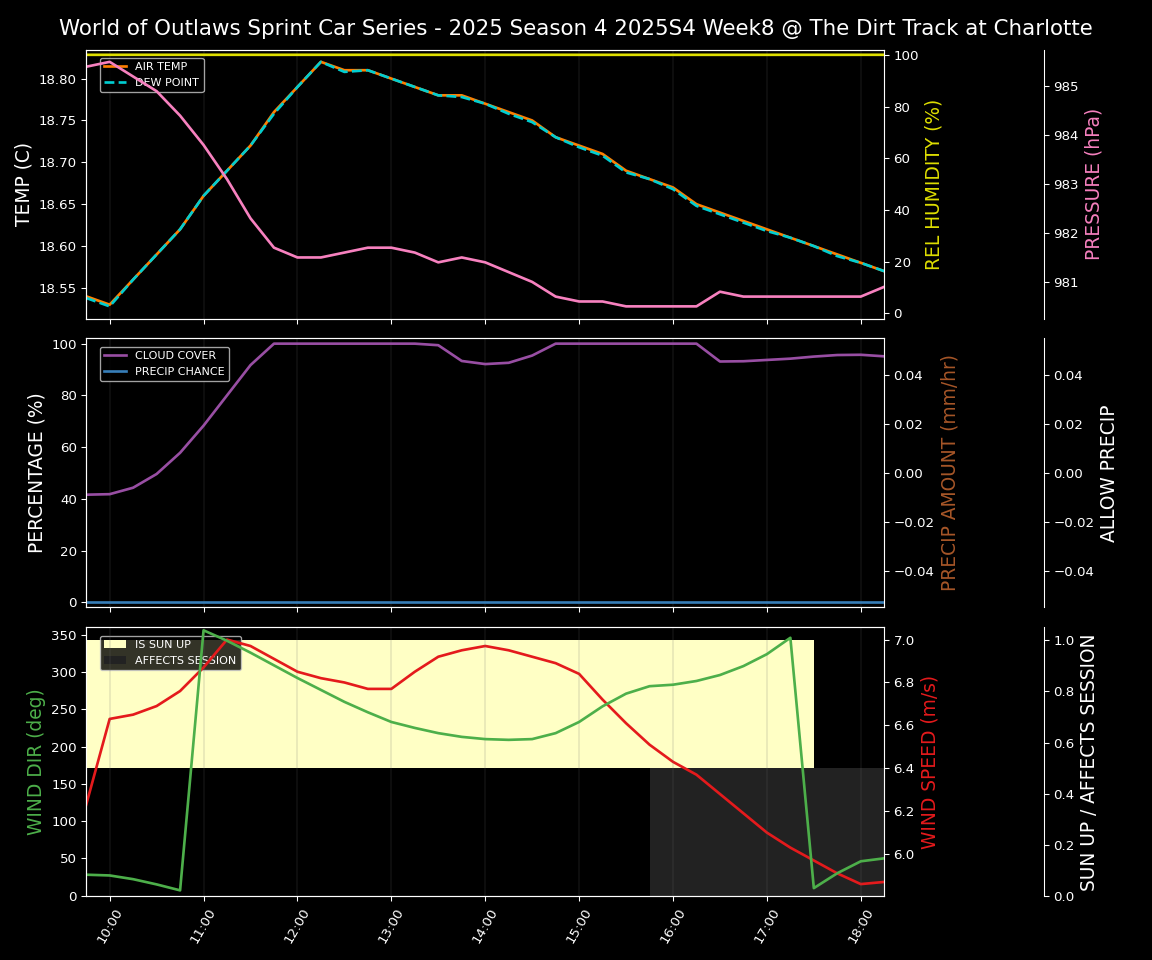This screenshot has width=1152, height=960.
Task: Click the PRESSURE (hPa) axis label
Action: click(1093, 184)
